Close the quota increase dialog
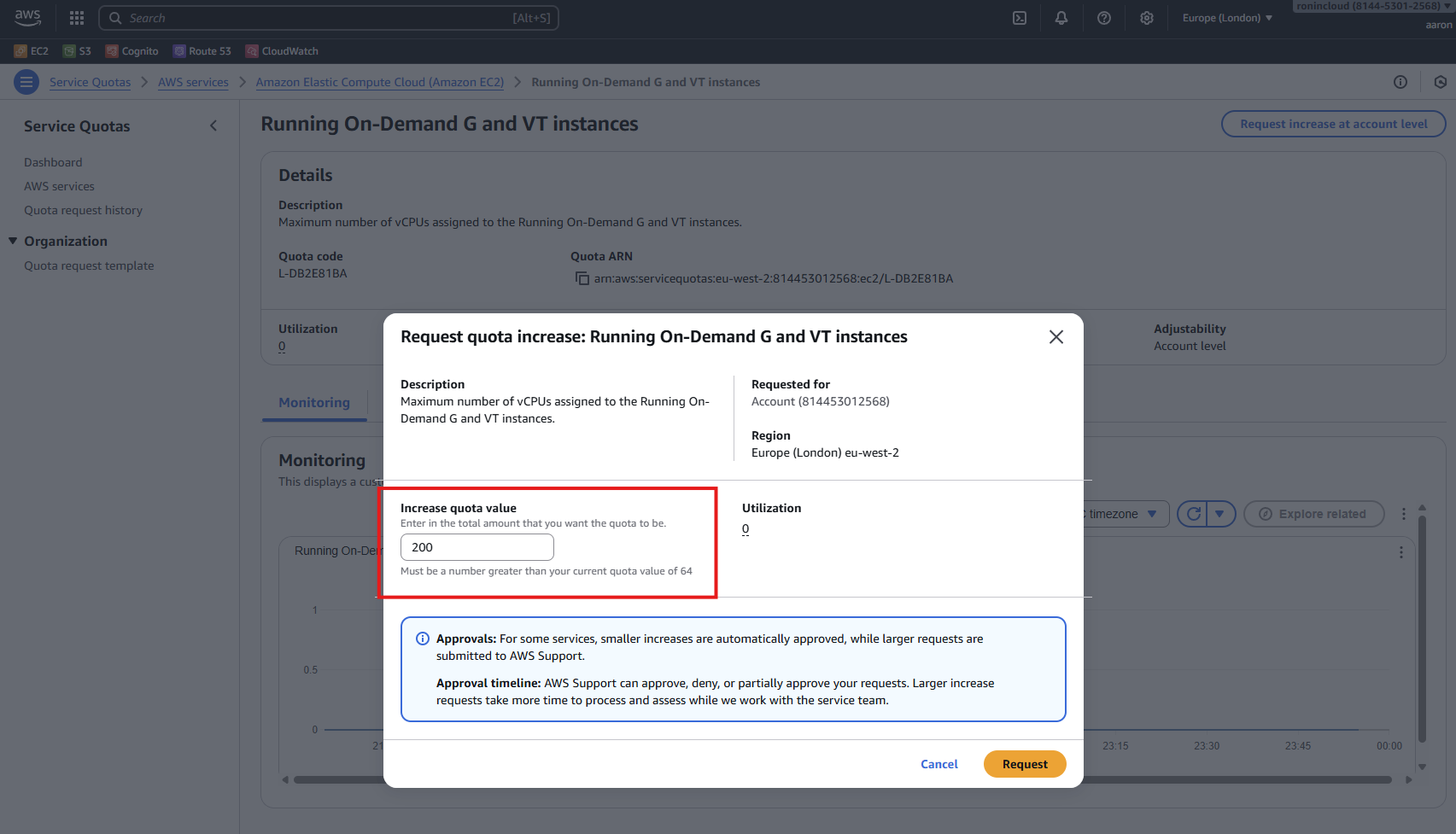 tap(1056, 337)
